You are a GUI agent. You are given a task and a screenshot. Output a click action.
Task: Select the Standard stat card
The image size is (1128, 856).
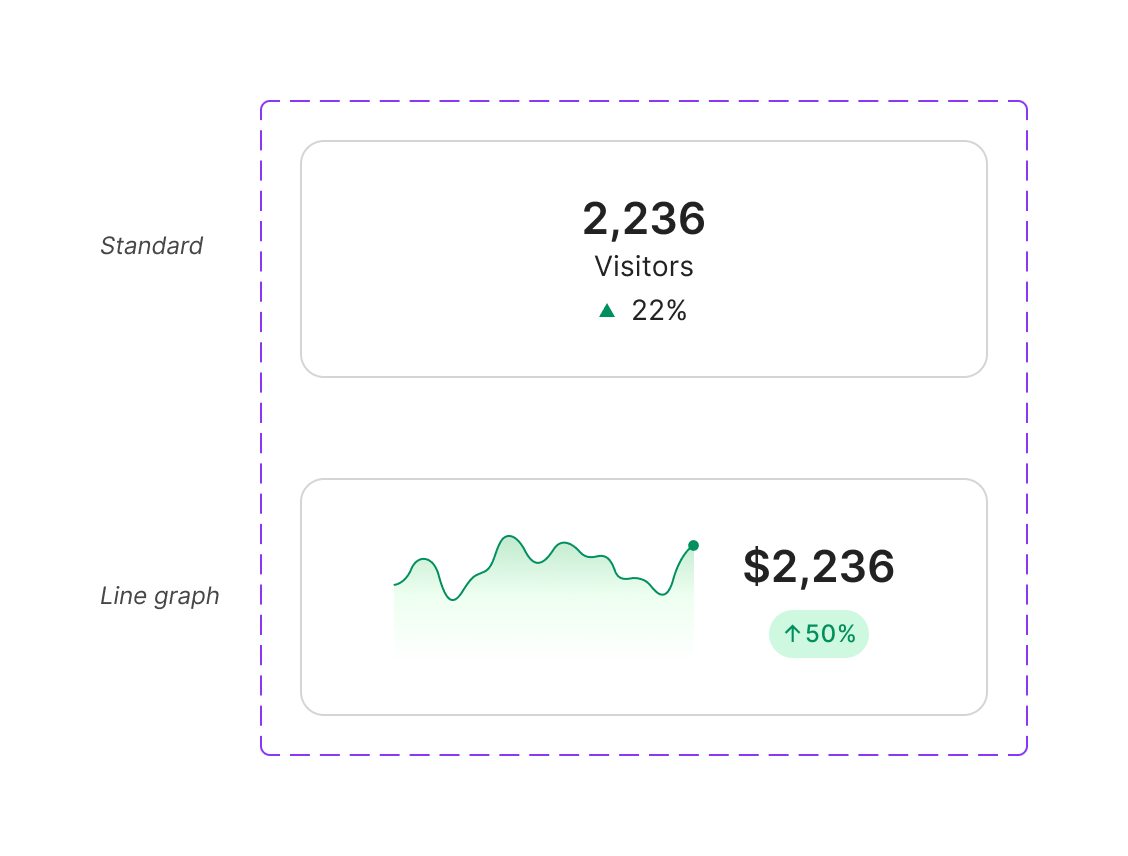tap(644, 259)
